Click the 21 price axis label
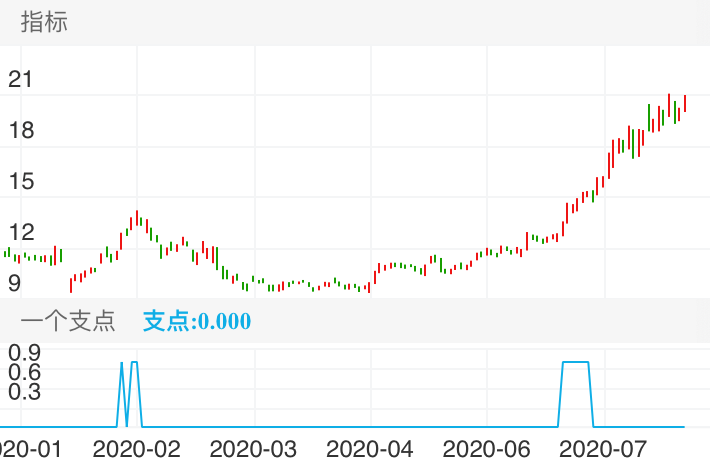The height and width of the screenshot is (472, 710). click(20, 80)
